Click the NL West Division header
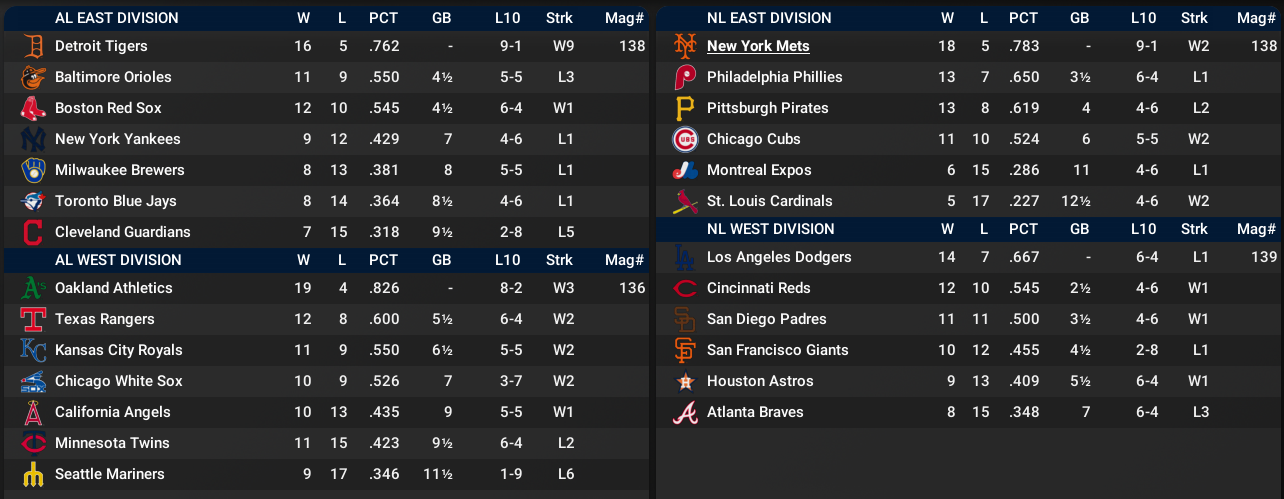Image resolution: width=1284 pixels, height=499 pixels. [770, 229]
